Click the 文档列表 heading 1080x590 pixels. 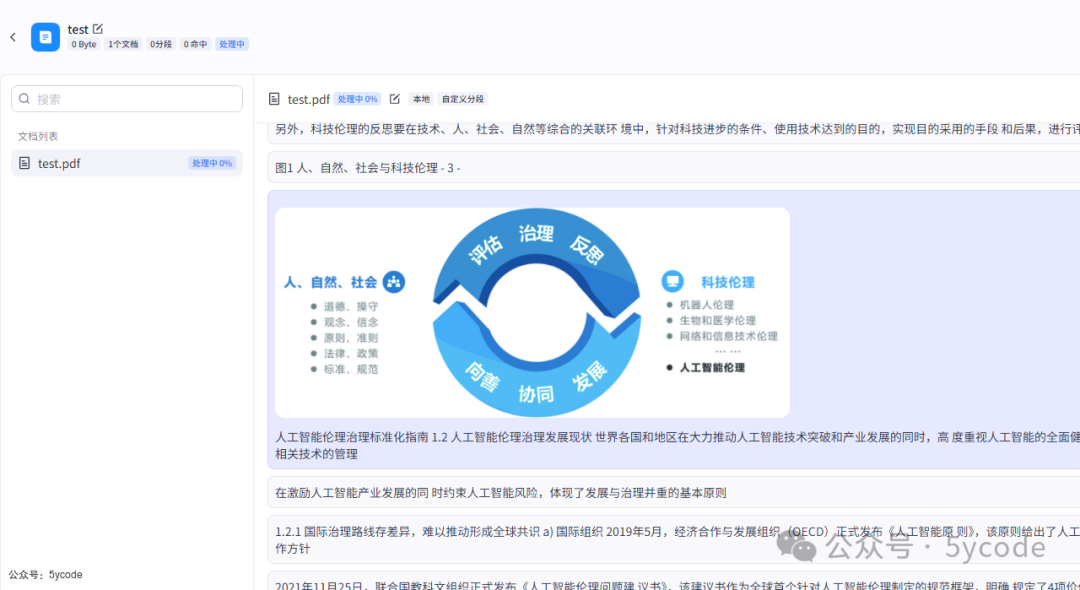coord(38,136)
